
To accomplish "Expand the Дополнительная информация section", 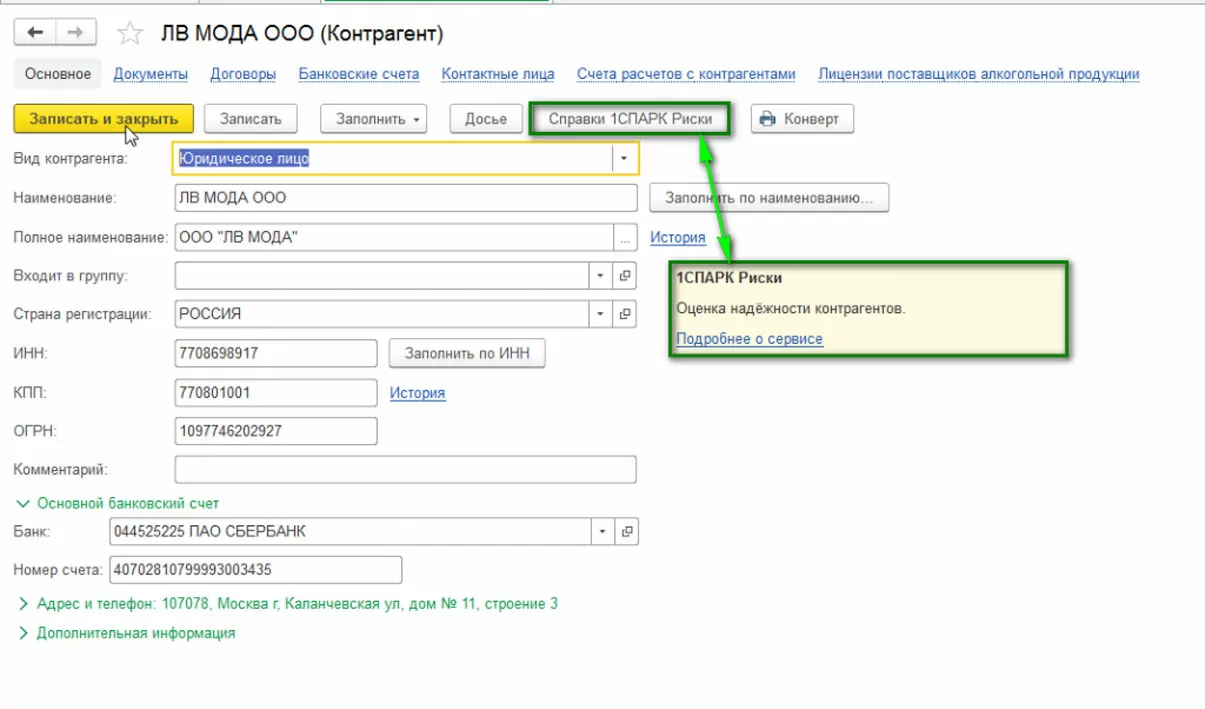I will point(24,633).
